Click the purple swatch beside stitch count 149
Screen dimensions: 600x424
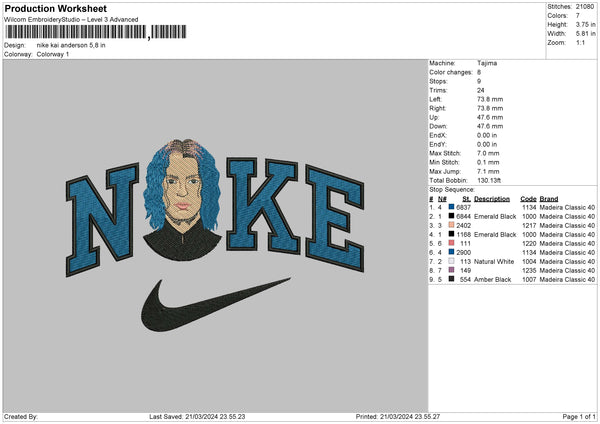point(451,270)
